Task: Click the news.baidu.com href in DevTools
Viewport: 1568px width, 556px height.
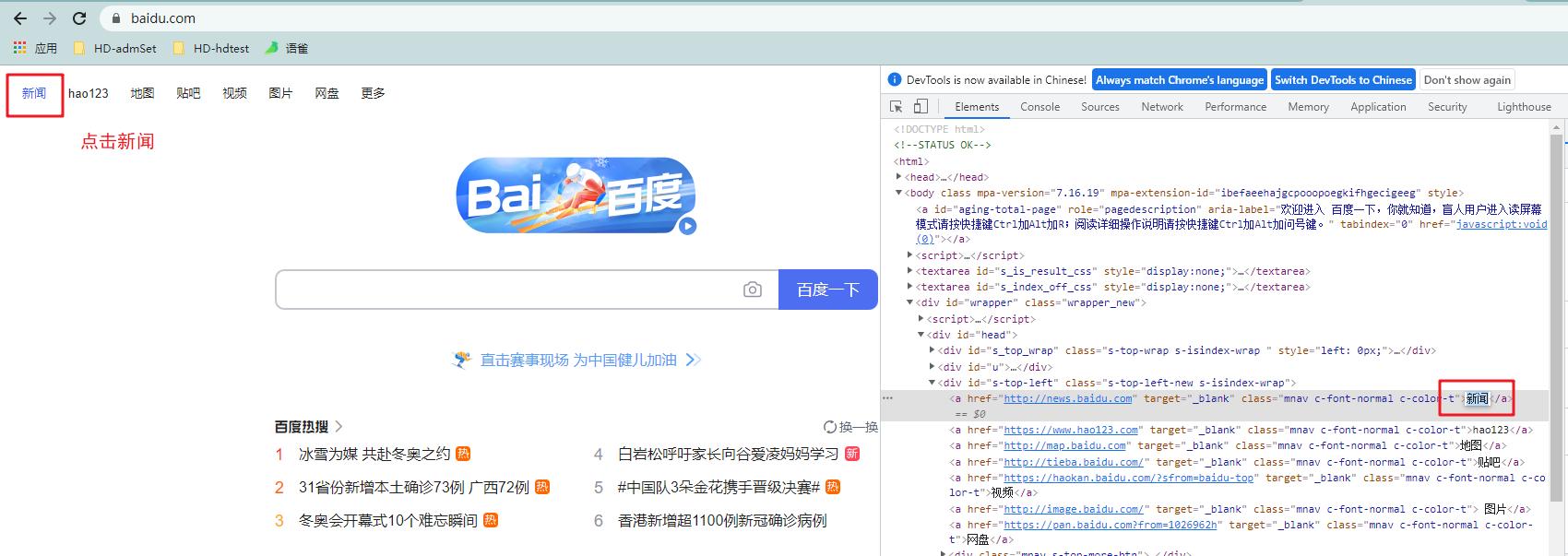Action: [1067, 398]
